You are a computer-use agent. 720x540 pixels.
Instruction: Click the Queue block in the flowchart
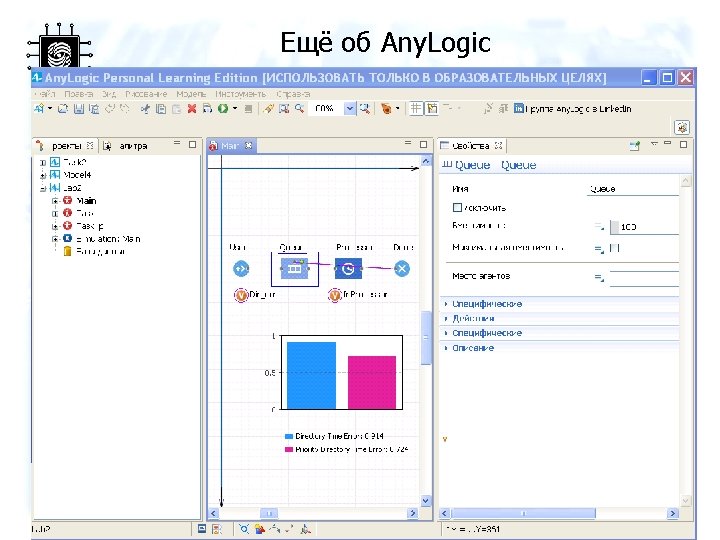[x=294, y=269]
